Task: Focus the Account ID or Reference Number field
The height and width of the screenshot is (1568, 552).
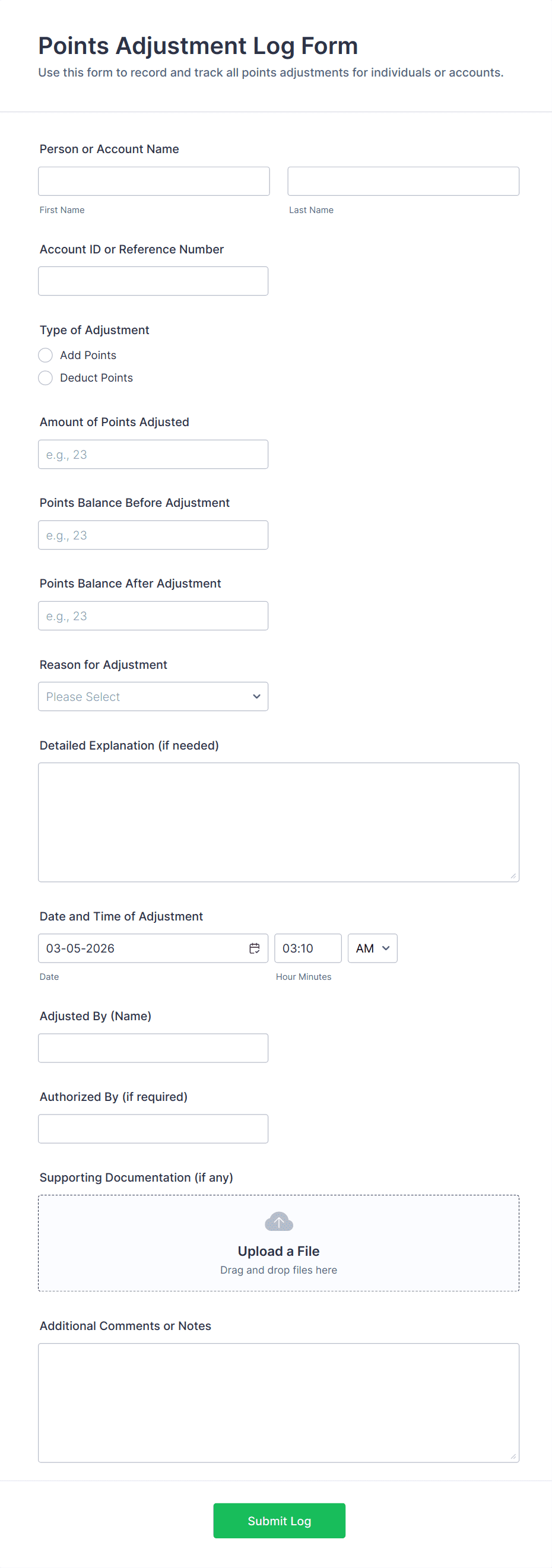Action: 153,281
